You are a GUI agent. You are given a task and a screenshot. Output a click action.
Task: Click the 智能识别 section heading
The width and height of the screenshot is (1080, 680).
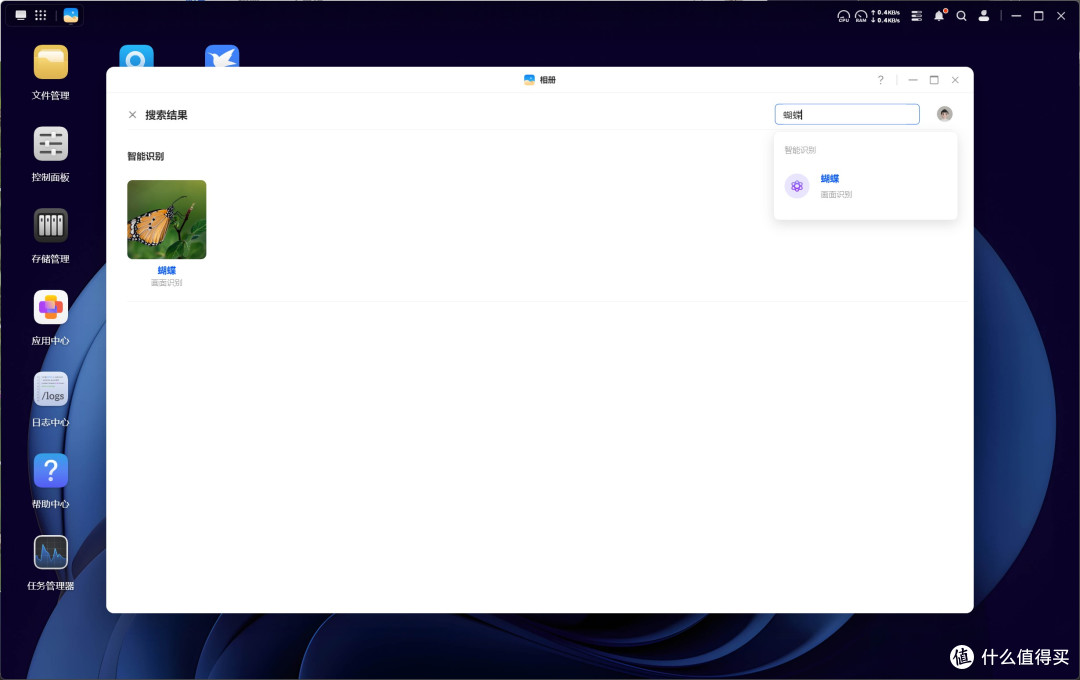tap(145, 156)
